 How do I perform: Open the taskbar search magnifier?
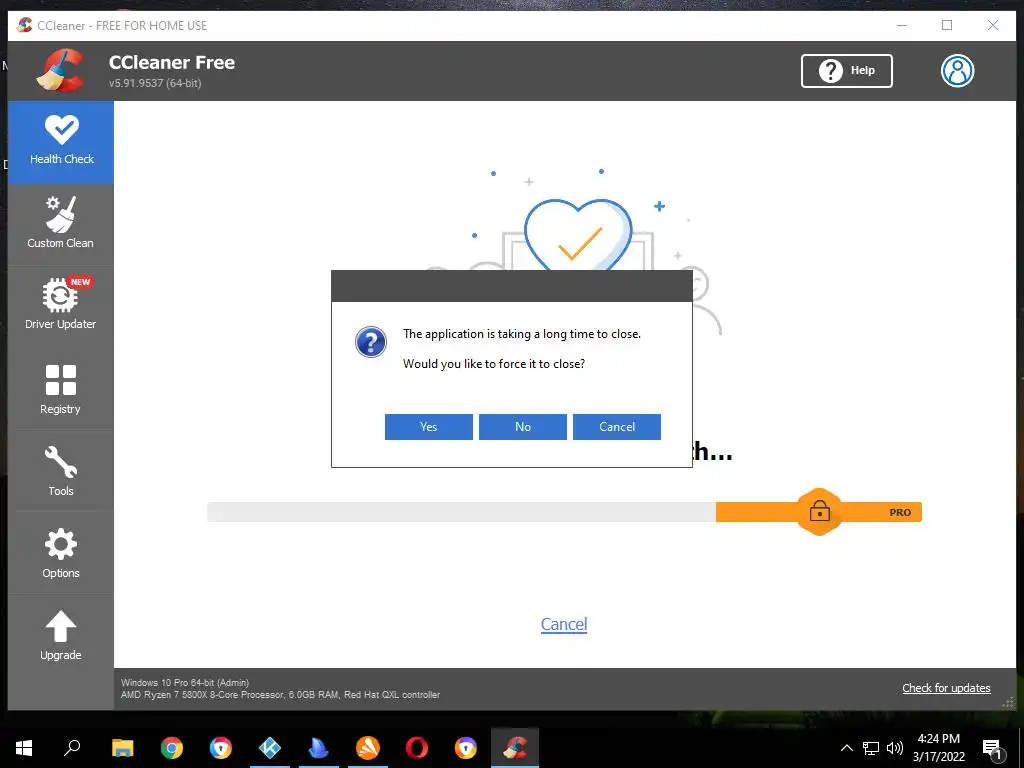[x=72, y=748]
